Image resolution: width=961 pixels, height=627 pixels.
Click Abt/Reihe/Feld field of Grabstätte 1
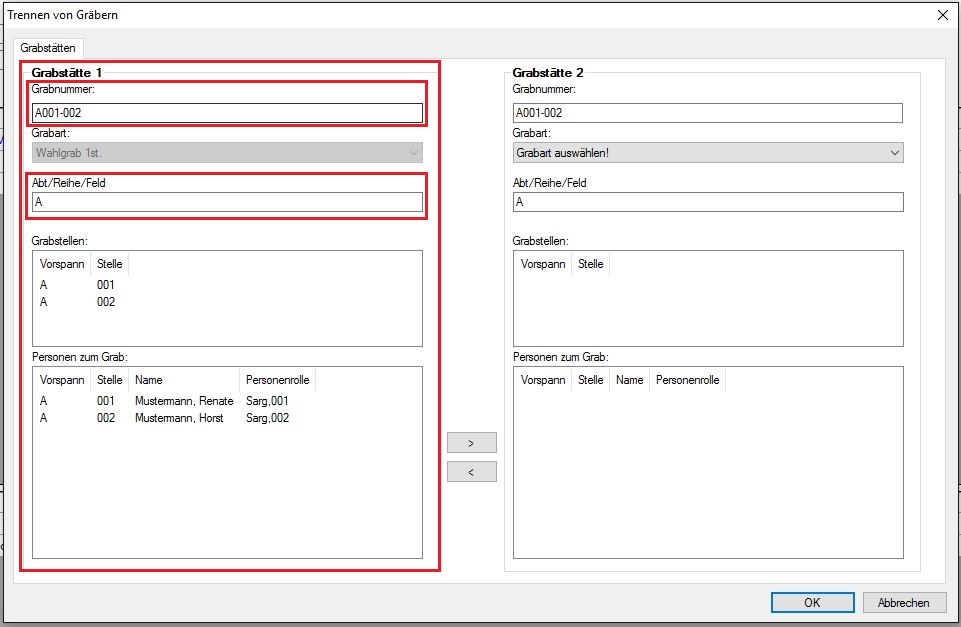tap(227, 202)
